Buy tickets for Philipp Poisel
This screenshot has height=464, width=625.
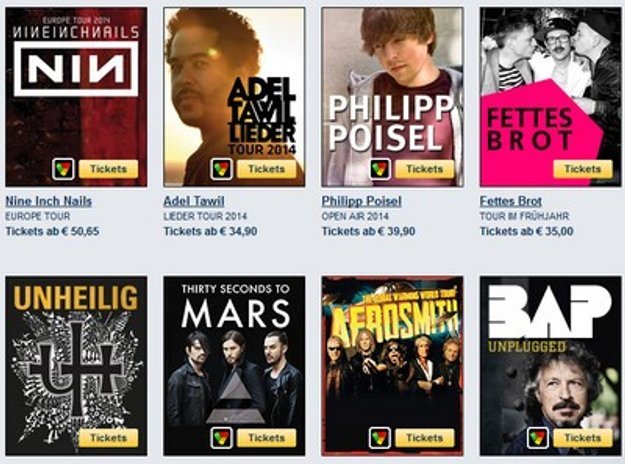[x=425, y=169]
